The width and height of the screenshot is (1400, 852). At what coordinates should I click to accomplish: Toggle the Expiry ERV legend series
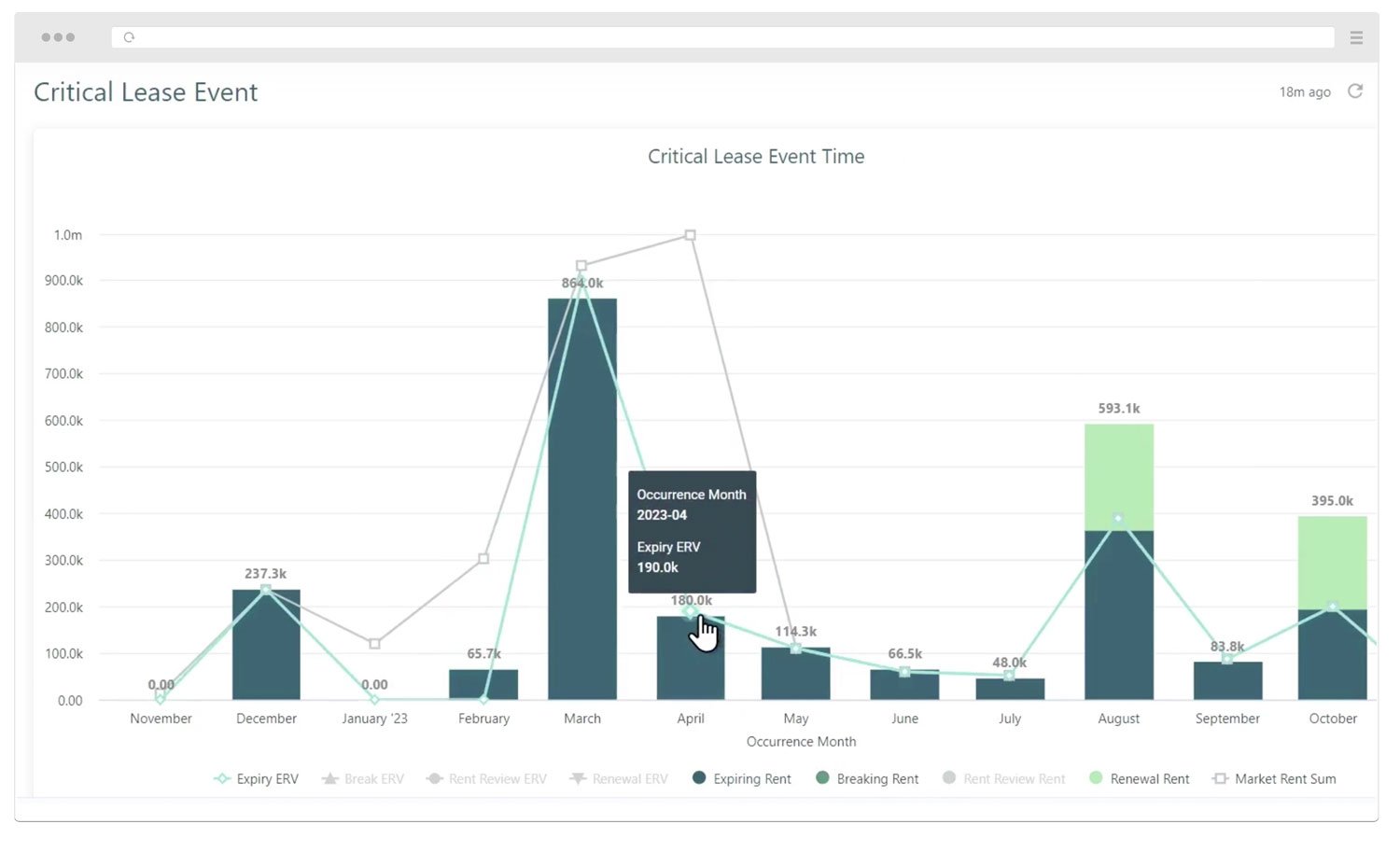point(257,779)
